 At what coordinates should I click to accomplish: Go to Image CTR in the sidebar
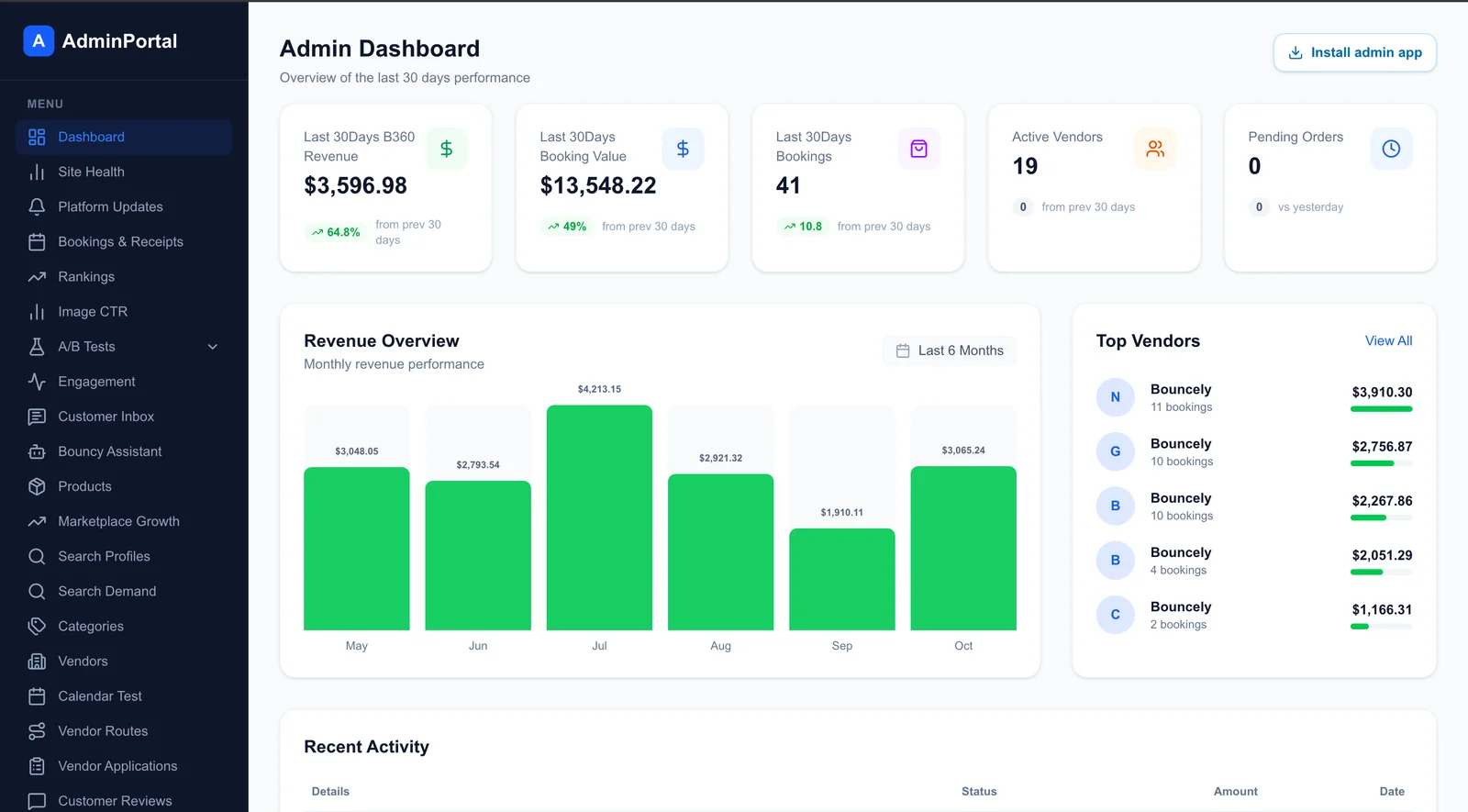tap(124, 312)
